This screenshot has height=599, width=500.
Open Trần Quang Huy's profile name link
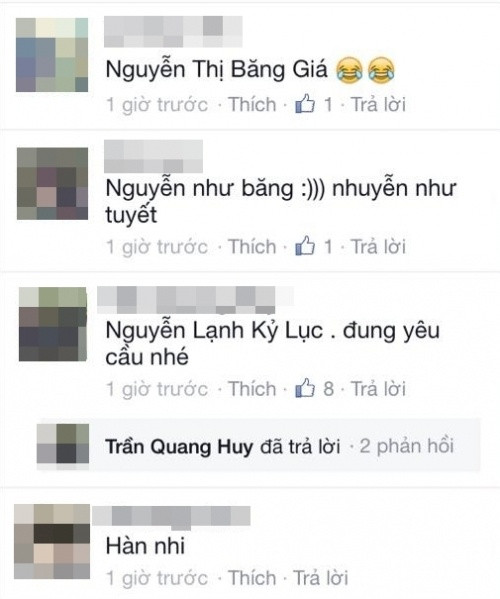[x=179, y=446]
